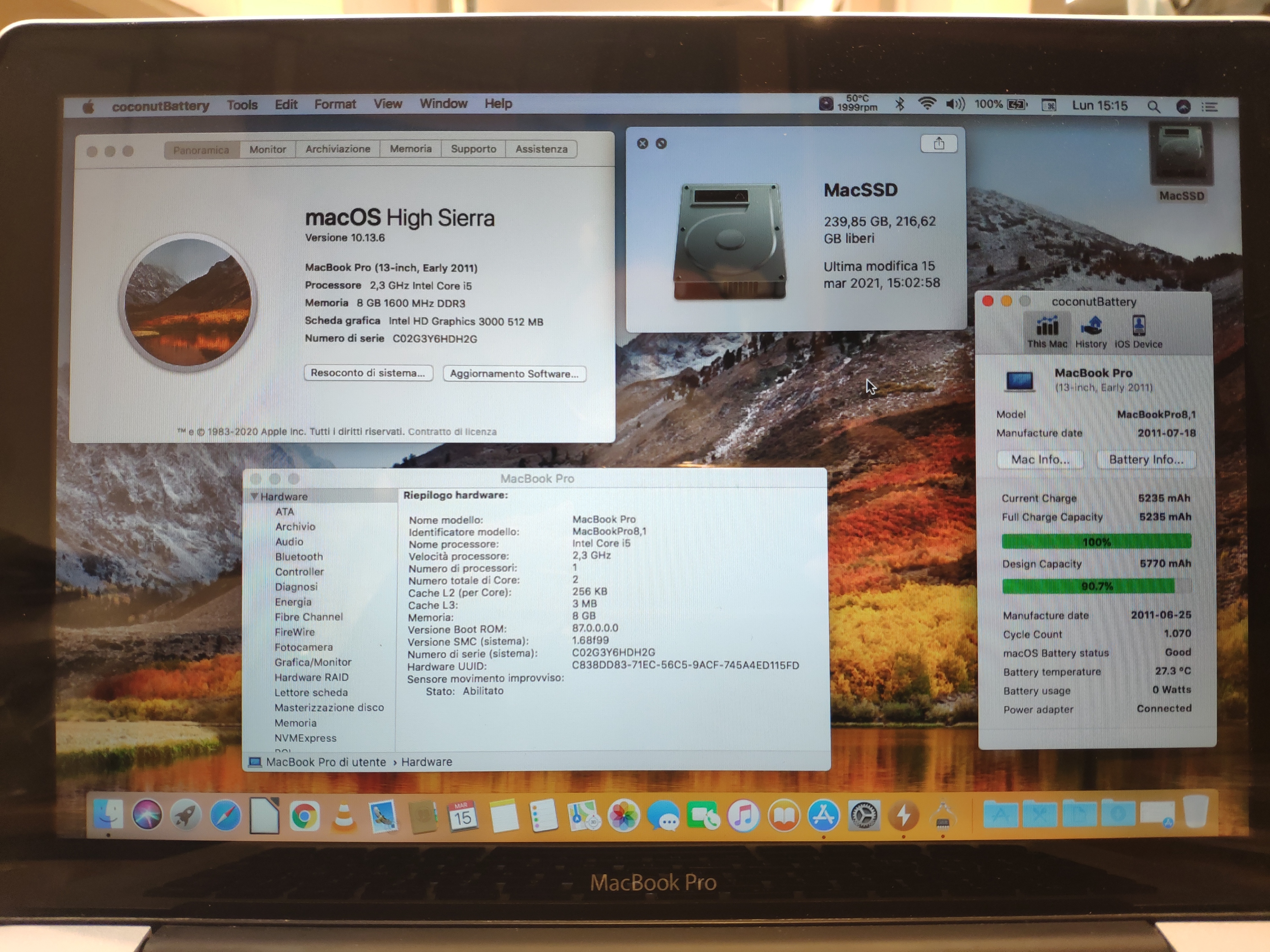The image size is (1270, 952).
Task: Click Bluetooth icon in menu bar
Action: [x=900, y=105]
